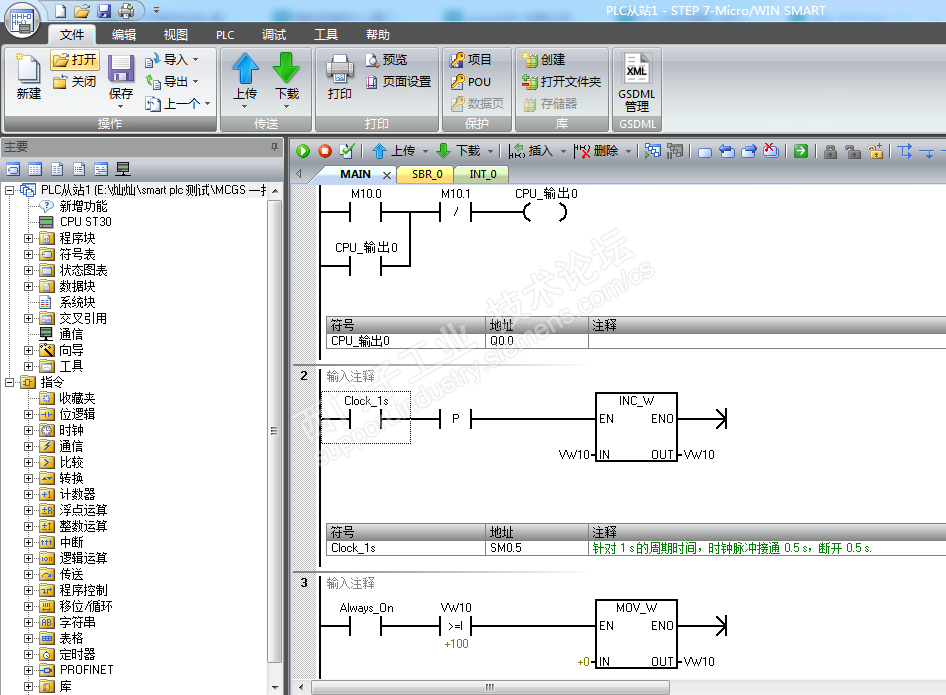The image size is (946, 695).
Task: Remove all bookmarks icon
Action: [770, 151]
